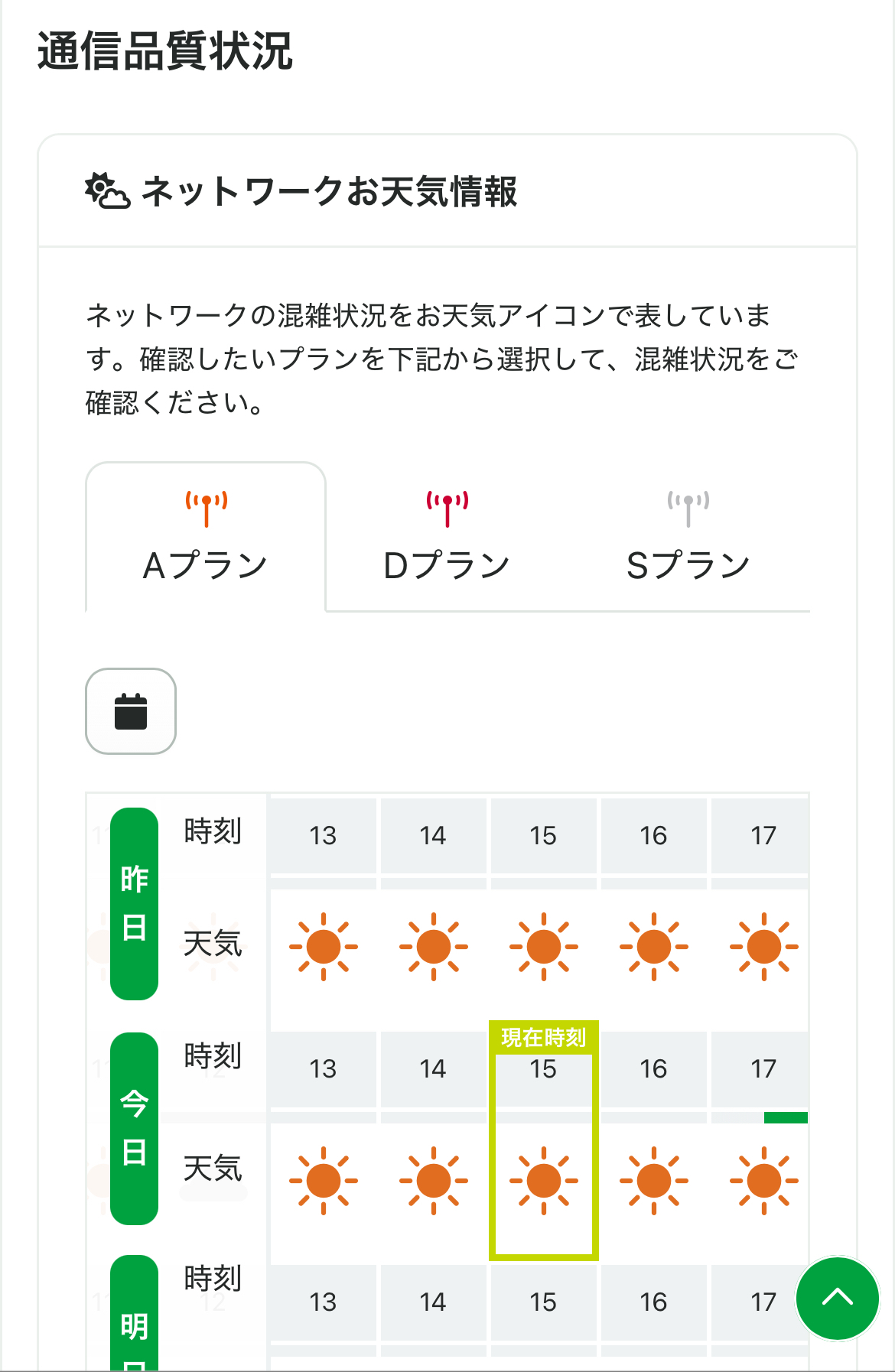Click today's 13 o'clock sun icon
This screenshot has width=895, height=1372.
click(324, 1181)
